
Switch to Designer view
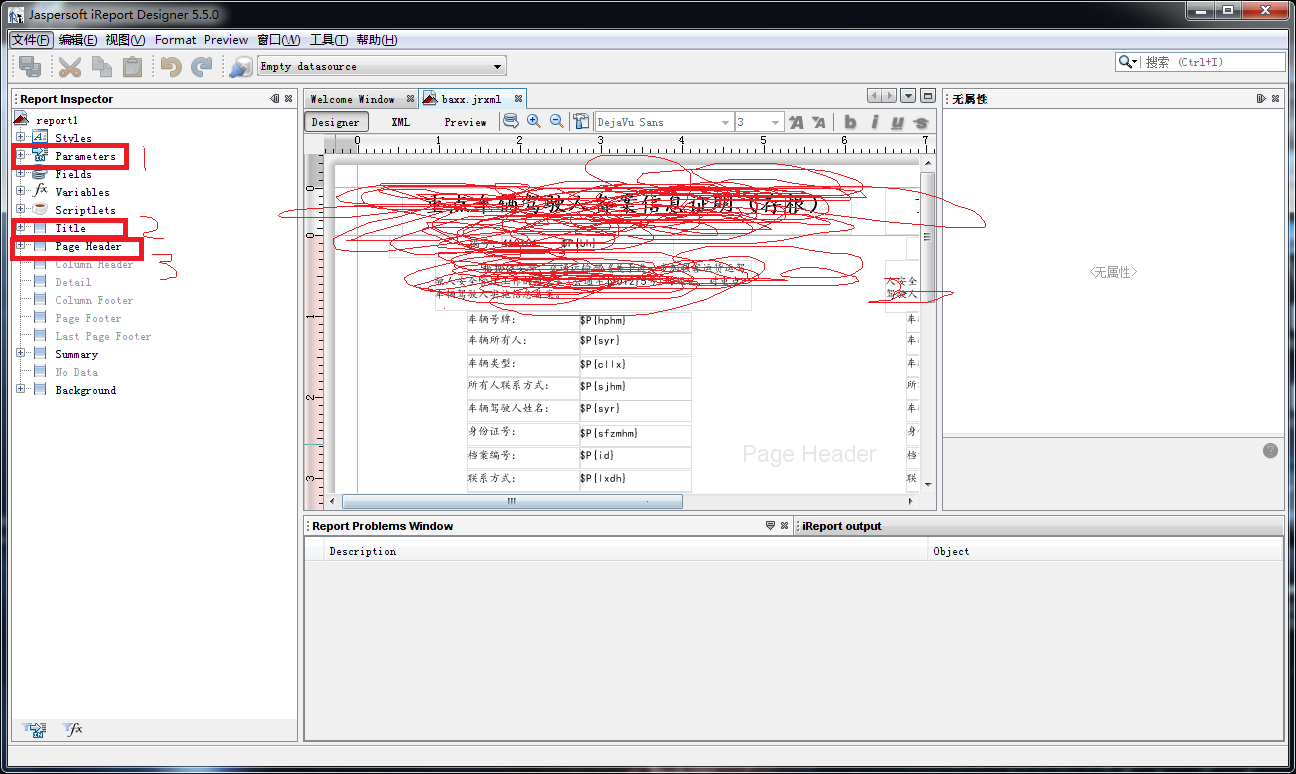[336, 122]
